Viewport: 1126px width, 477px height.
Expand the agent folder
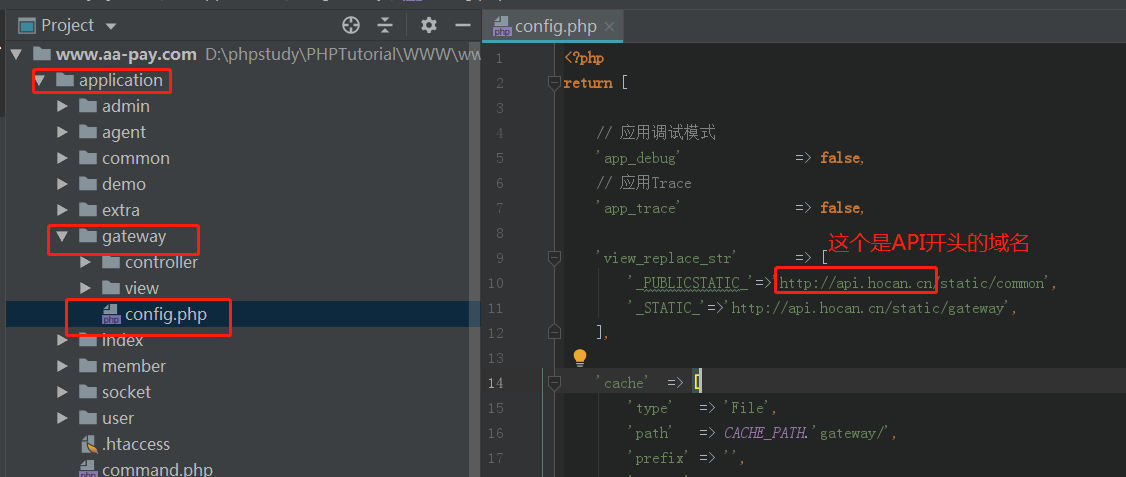click(x=63, y=132)
